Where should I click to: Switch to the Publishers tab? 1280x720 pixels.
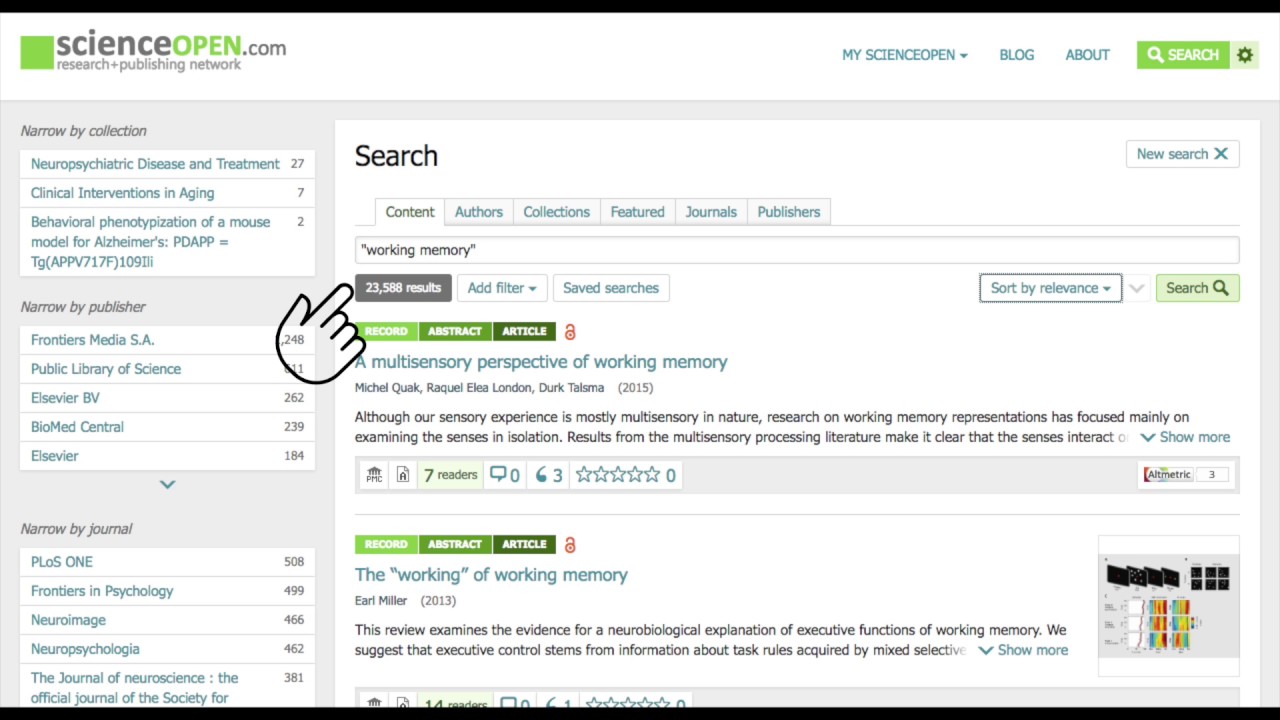pos(789,212)
